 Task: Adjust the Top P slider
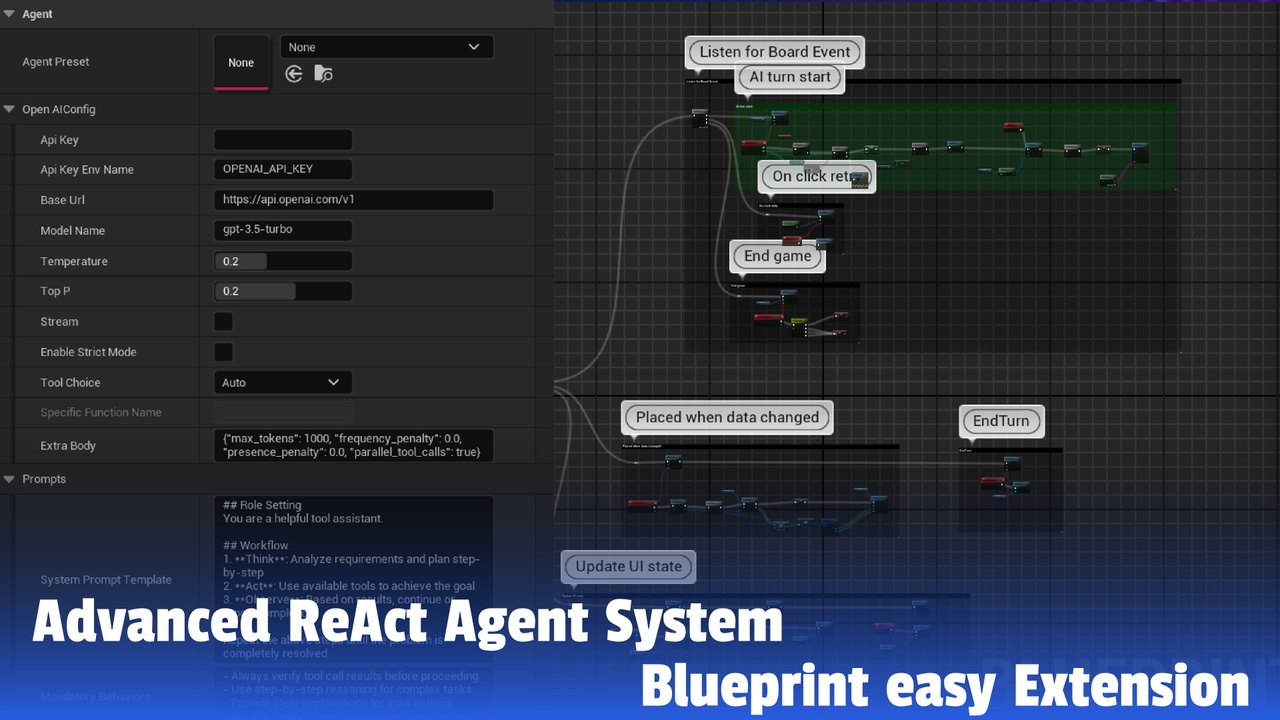[283, 291]
